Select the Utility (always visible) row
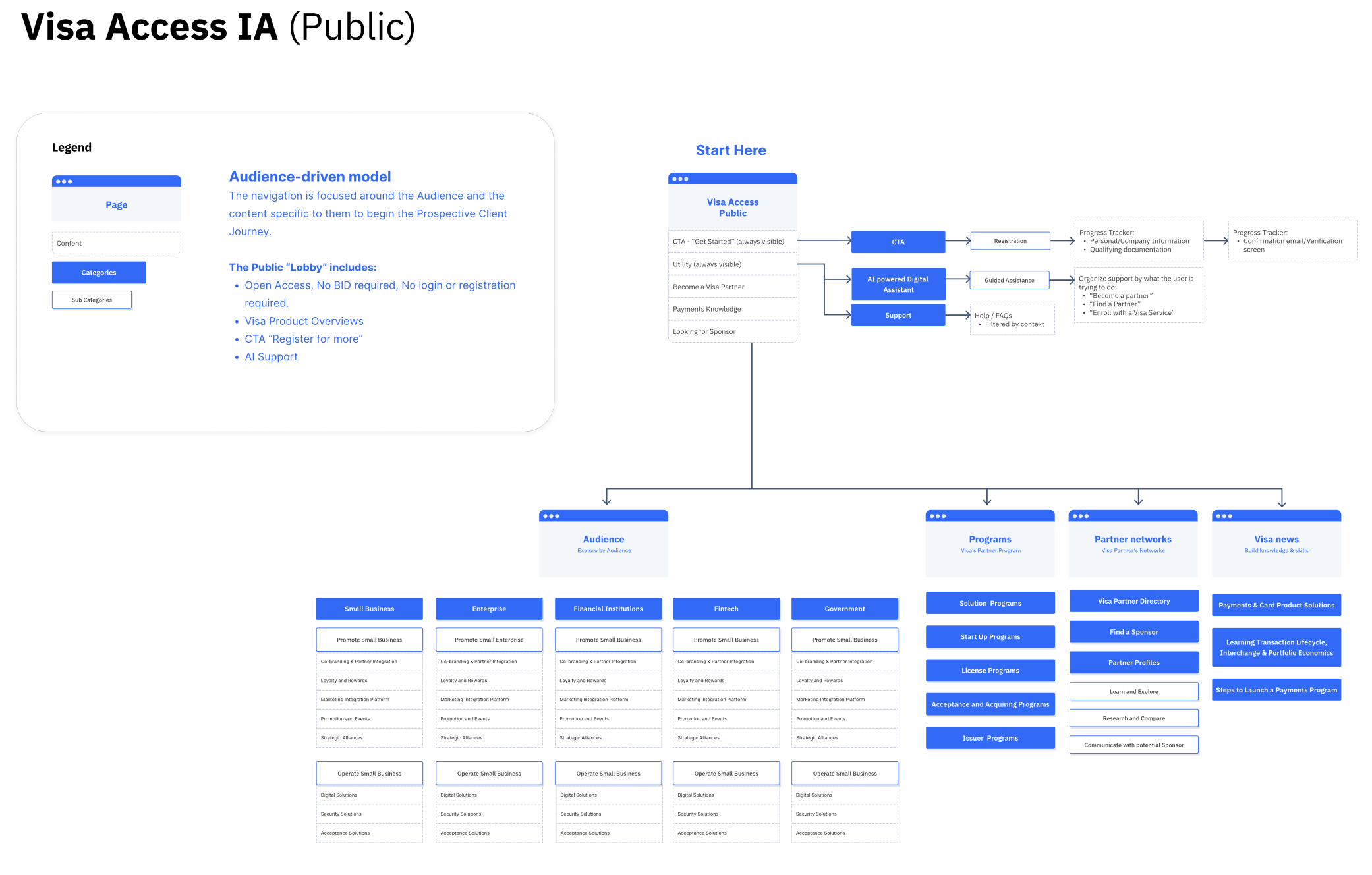The image size is (1372, 875). [732, 264]
